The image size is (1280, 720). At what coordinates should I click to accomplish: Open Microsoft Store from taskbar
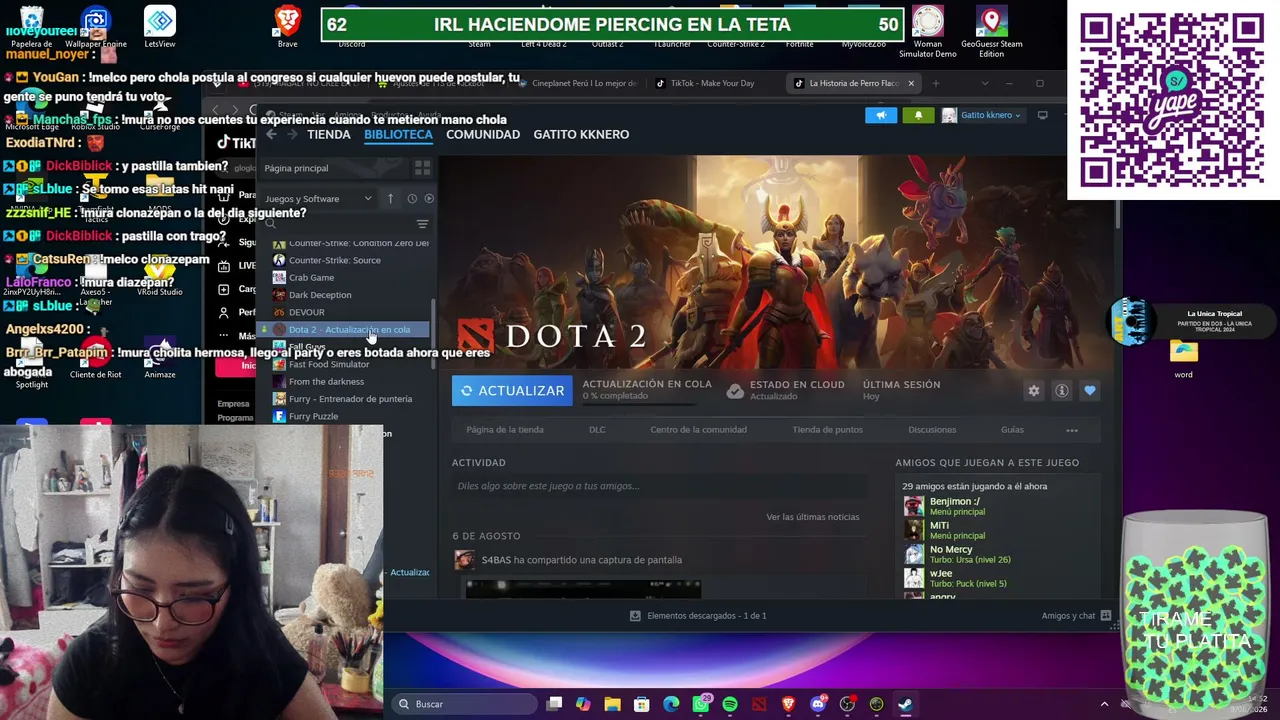[x=642, y=704]
